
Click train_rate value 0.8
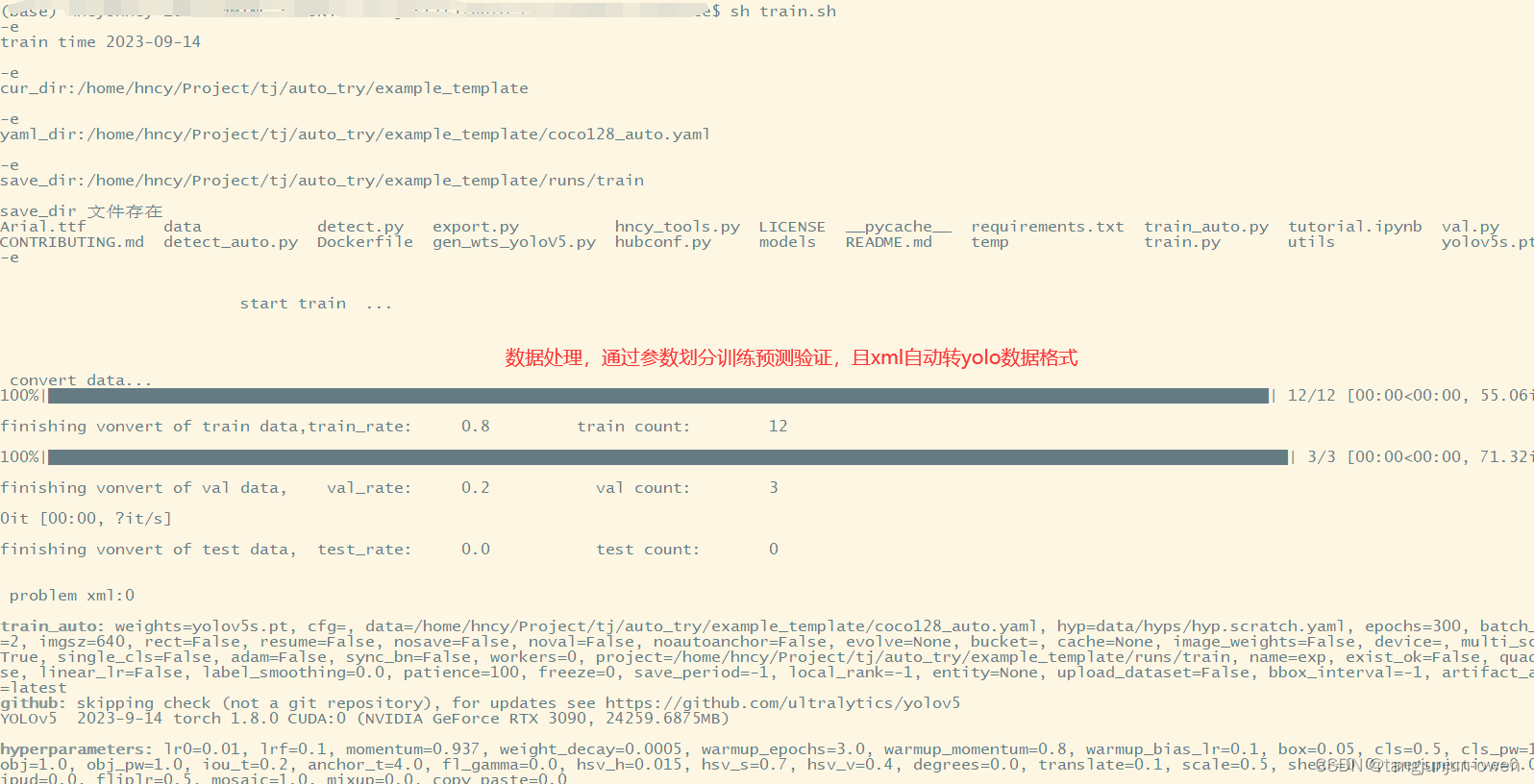(476, 427)
